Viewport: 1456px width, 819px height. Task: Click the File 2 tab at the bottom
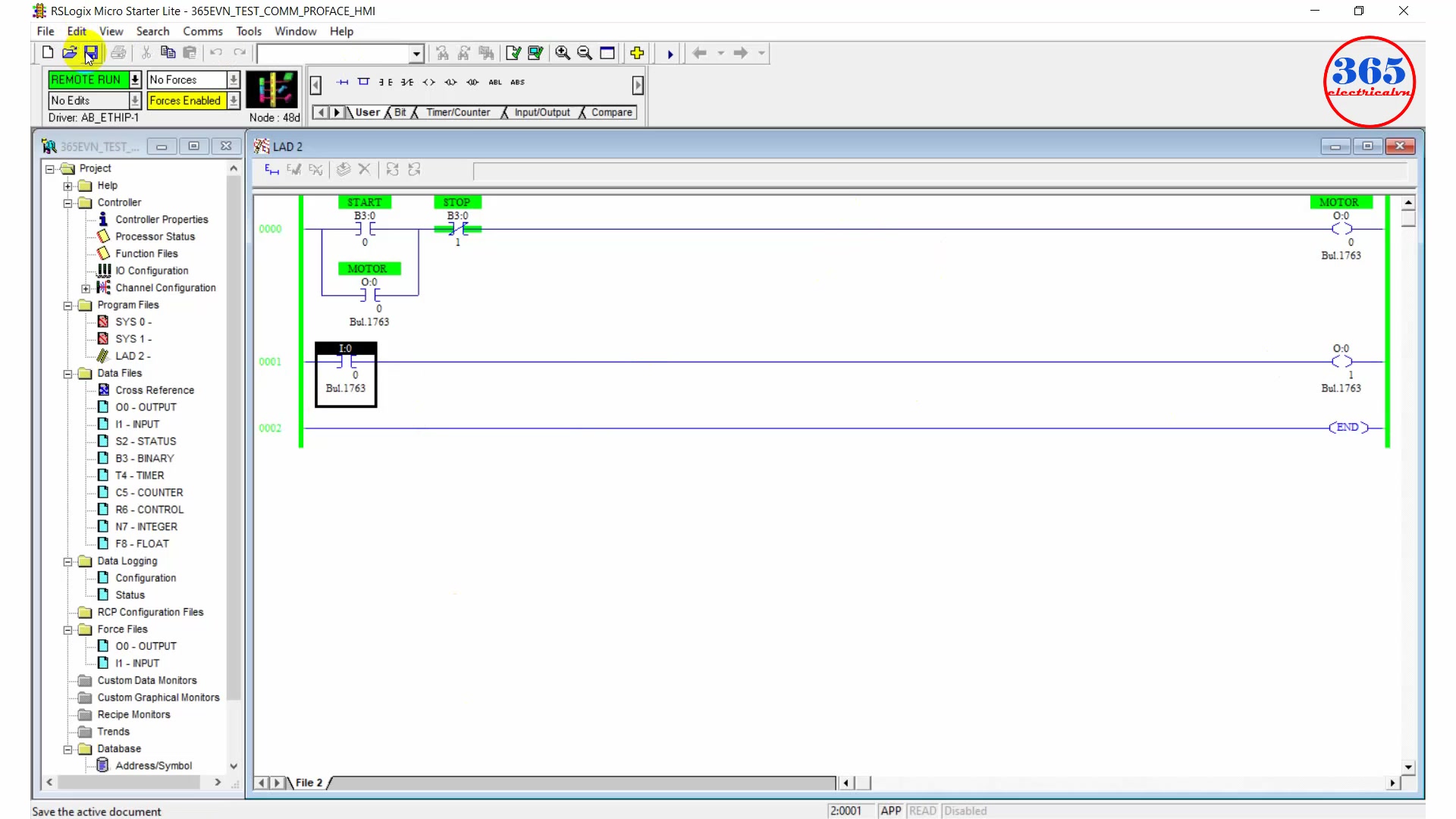(x=309, y=783)
